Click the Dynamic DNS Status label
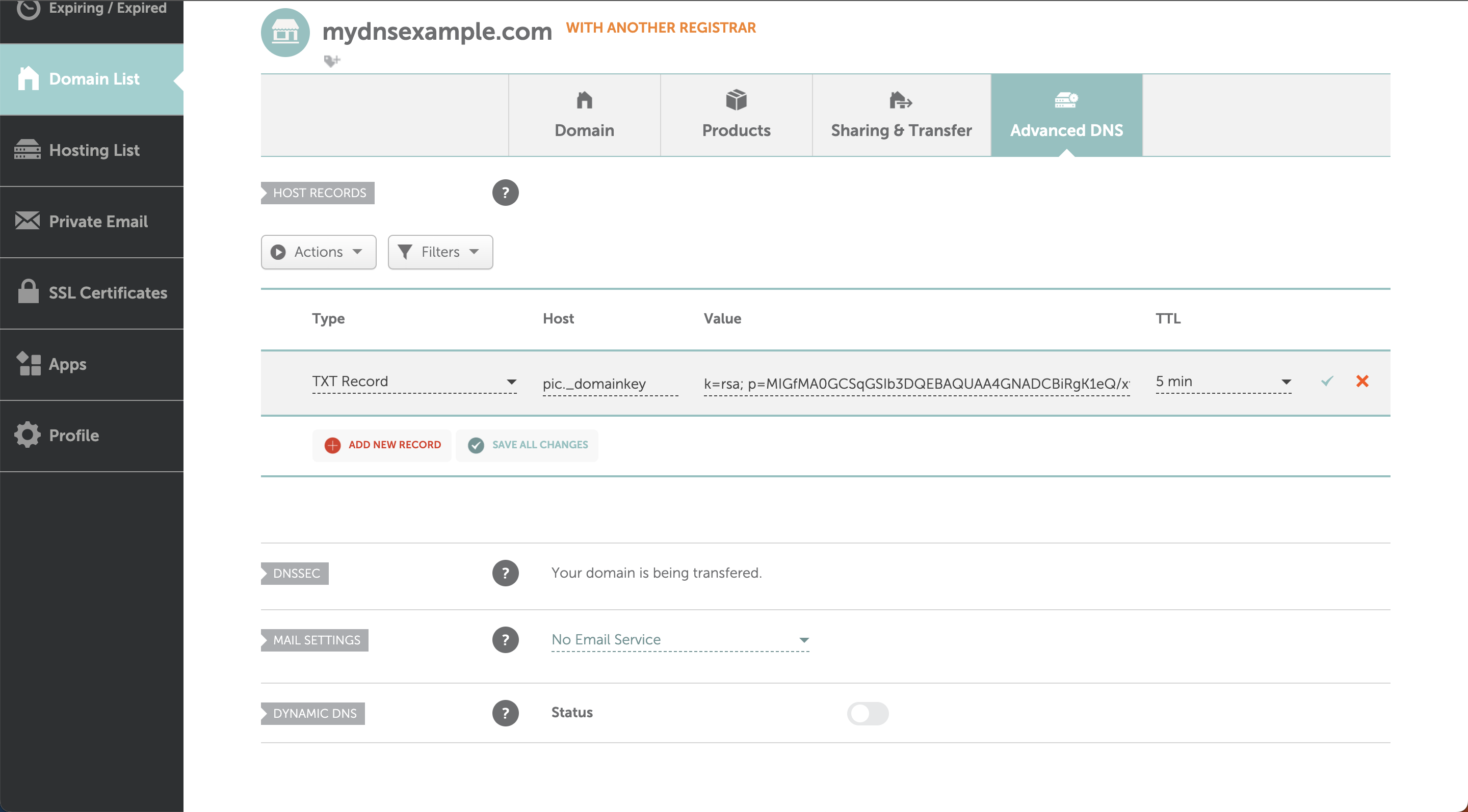Viewport: 1468px width, 812px height. click(571, 713)
